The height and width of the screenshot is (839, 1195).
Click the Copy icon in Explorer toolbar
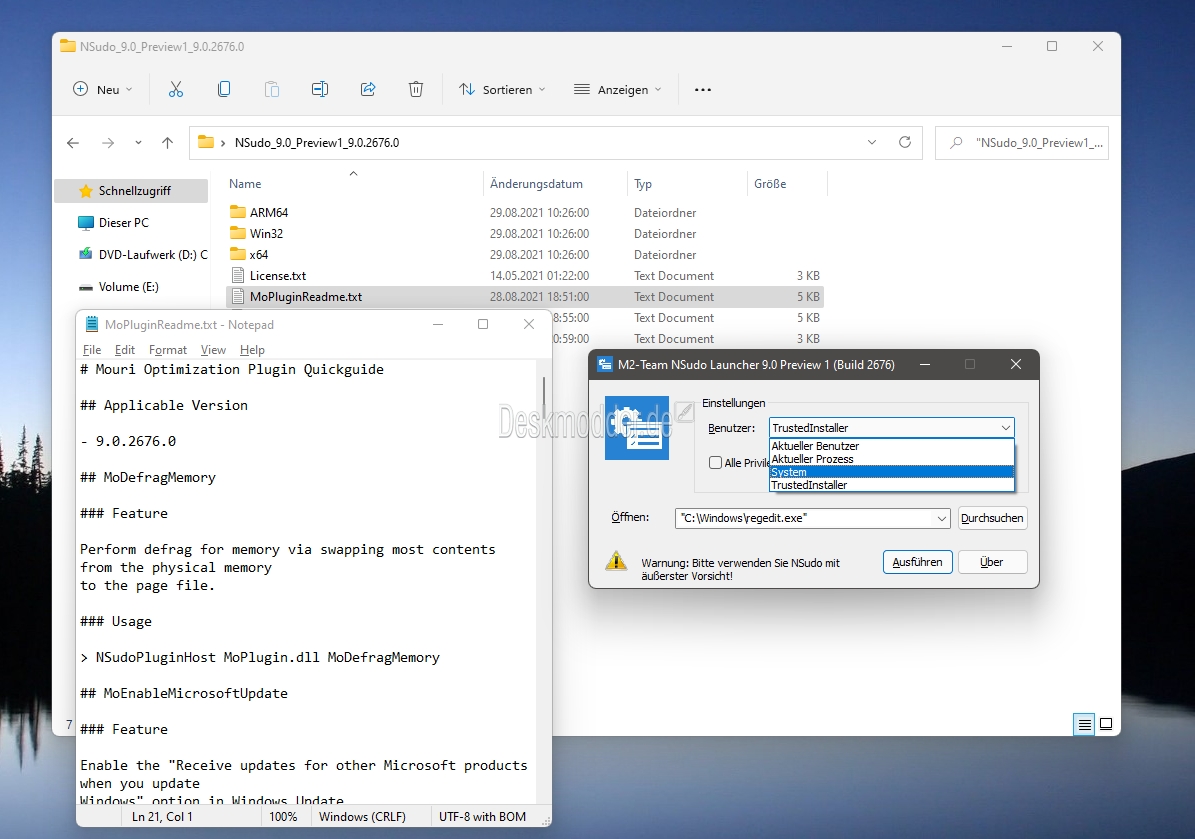coord(224,89)
